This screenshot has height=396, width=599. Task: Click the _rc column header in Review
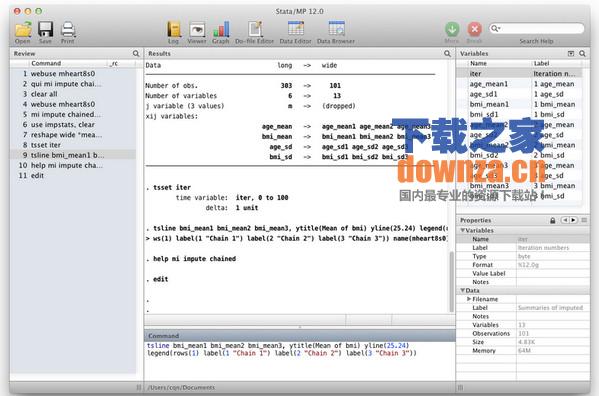click(115, 63)
